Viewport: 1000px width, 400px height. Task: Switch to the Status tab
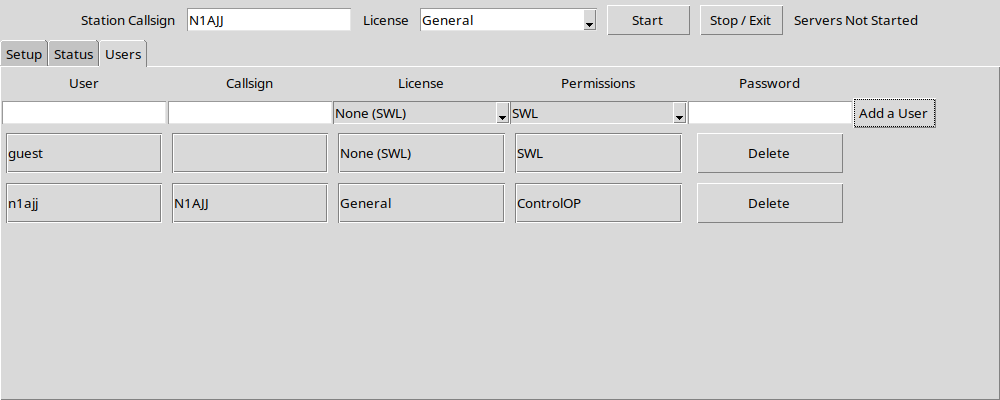73,54
